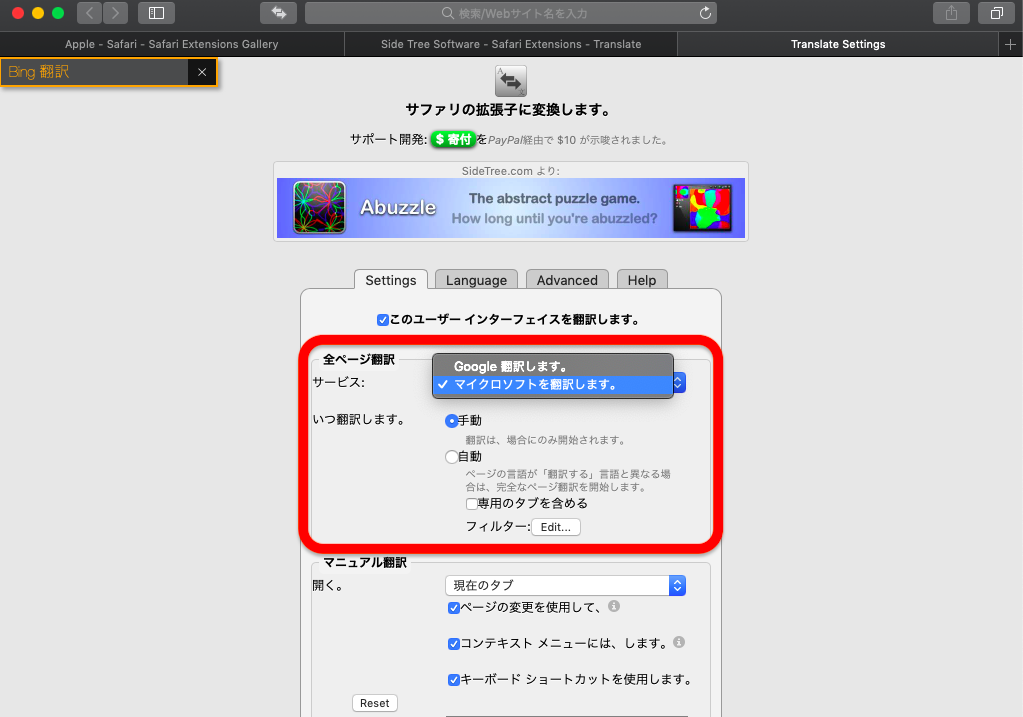Click info icon beside ページの変更を使用して
Image resolution: width=1023 pixels, height=717 pixels.
point(614,606)
